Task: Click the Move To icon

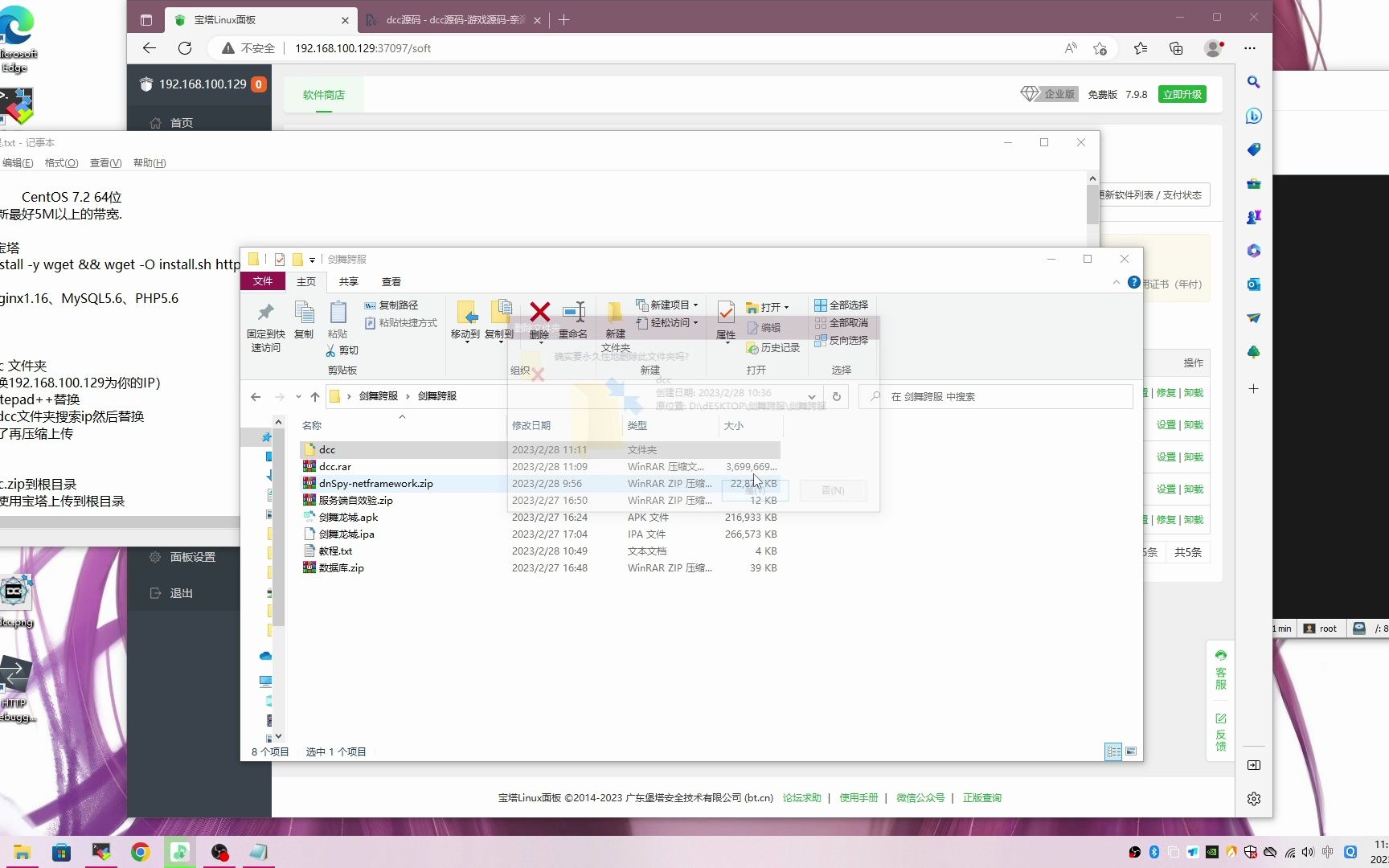Action: pyautogui.click(x=465, y=321)
